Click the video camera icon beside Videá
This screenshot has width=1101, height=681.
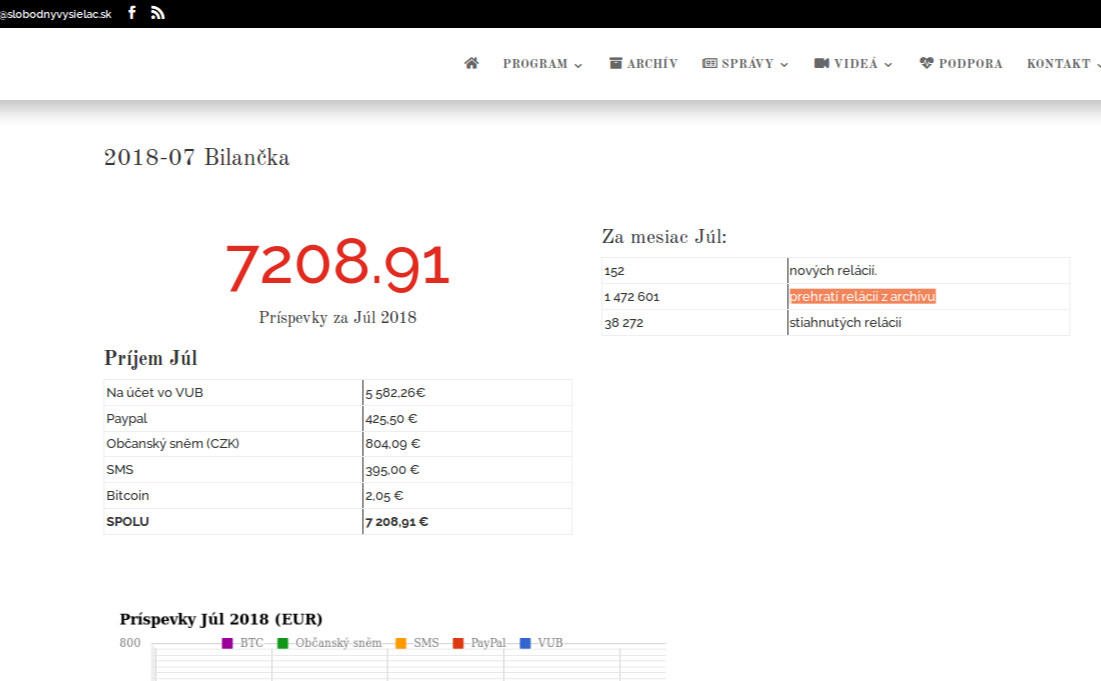(822, 63)
